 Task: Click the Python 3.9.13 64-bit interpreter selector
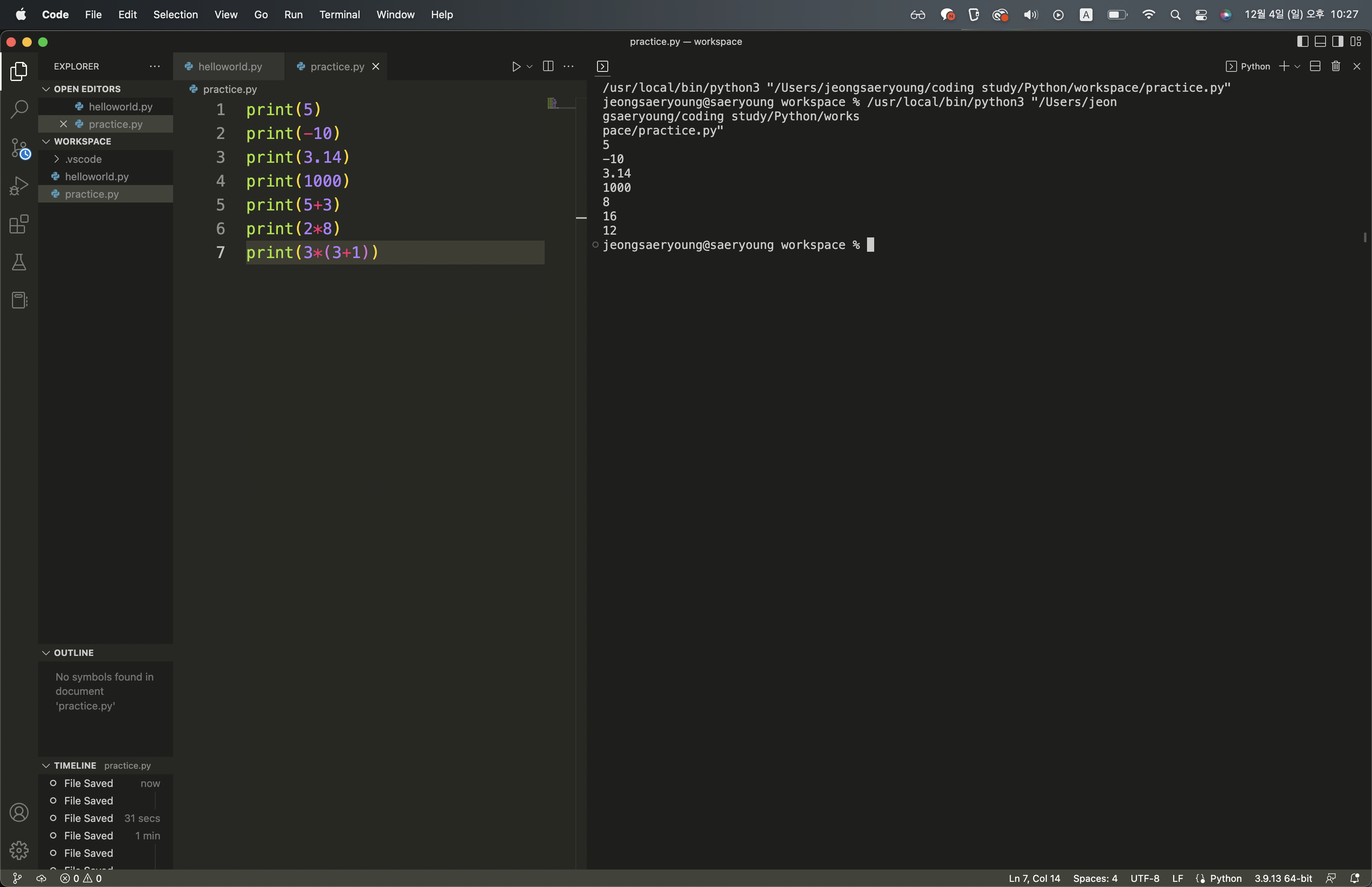[1283, 878]
